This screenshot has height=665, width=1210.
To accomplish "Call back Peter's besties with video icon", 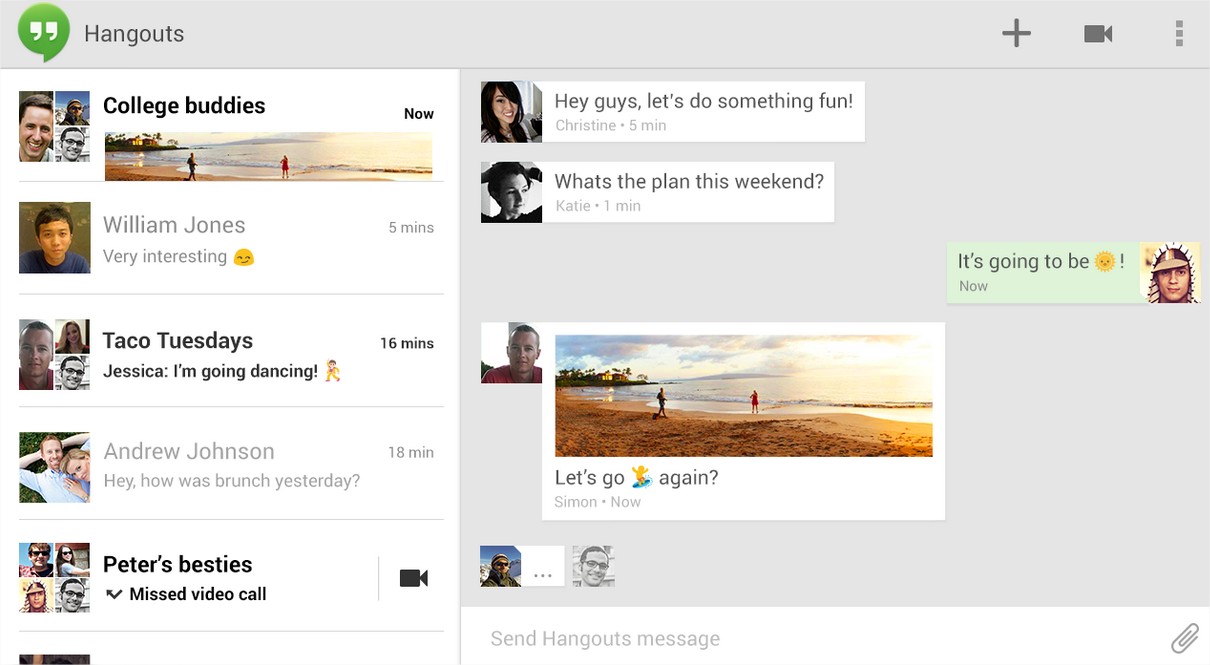I will (x=413, y=578).
